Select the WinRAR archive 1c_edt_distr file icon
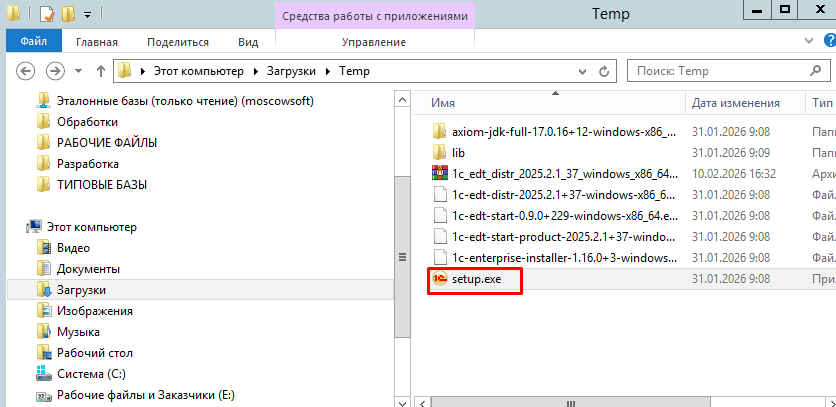The width and height of the screenshot is (836, 407). pos(438,173)
